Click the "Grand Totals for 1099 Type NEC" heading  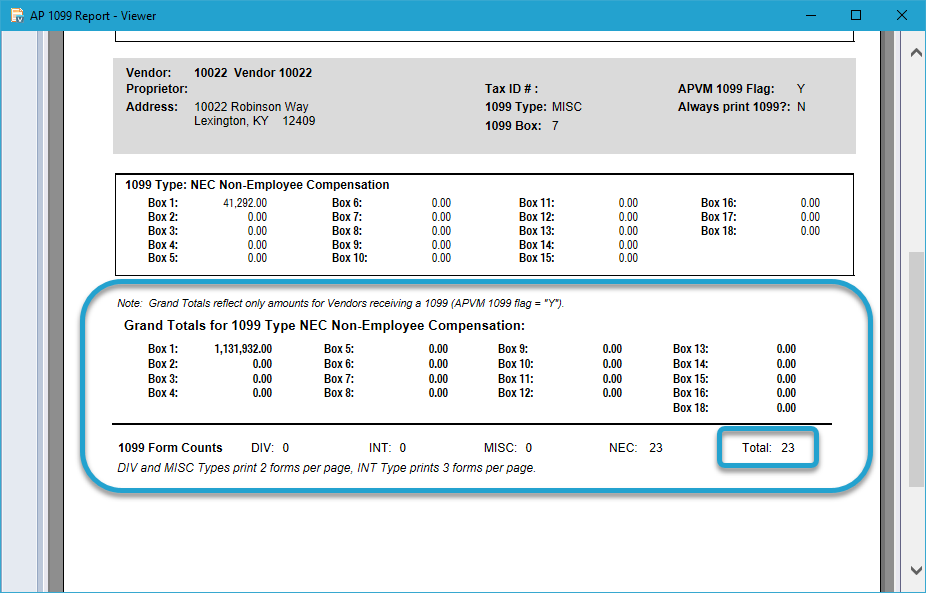pos(324,325)
